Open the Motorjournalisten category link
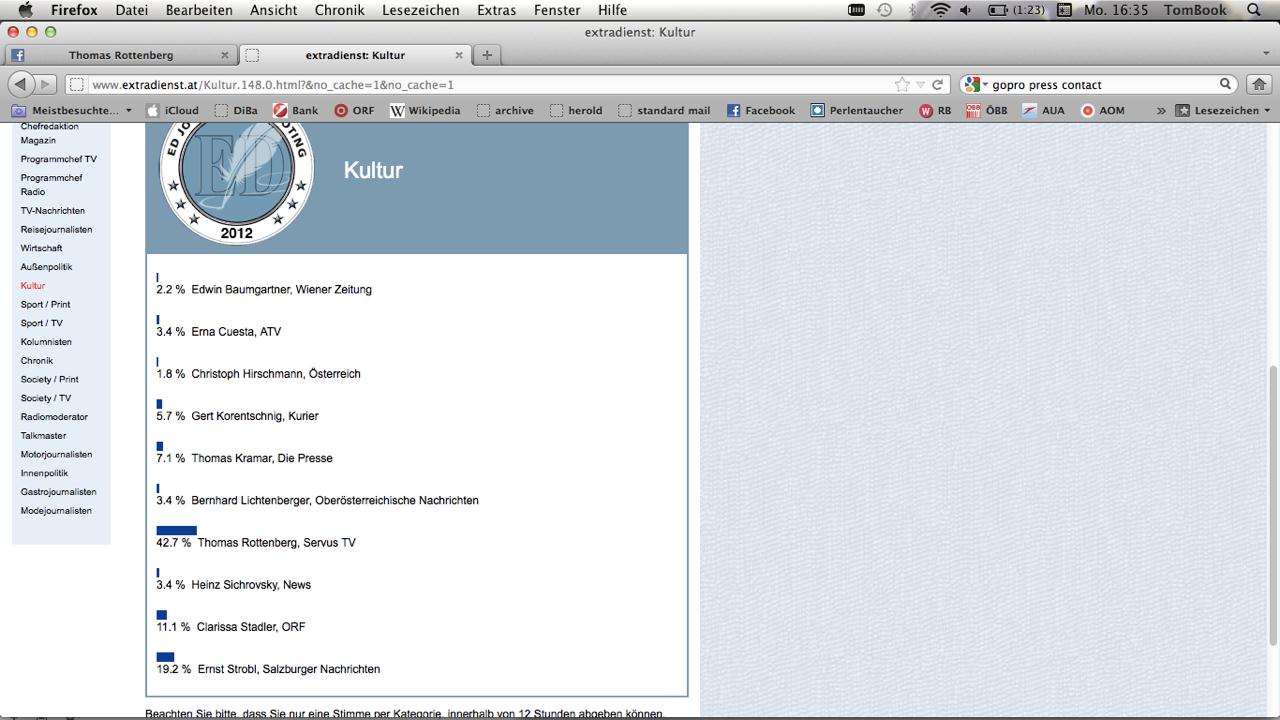The height and width of the screenshot is (720, 1280). pos(57,455)
